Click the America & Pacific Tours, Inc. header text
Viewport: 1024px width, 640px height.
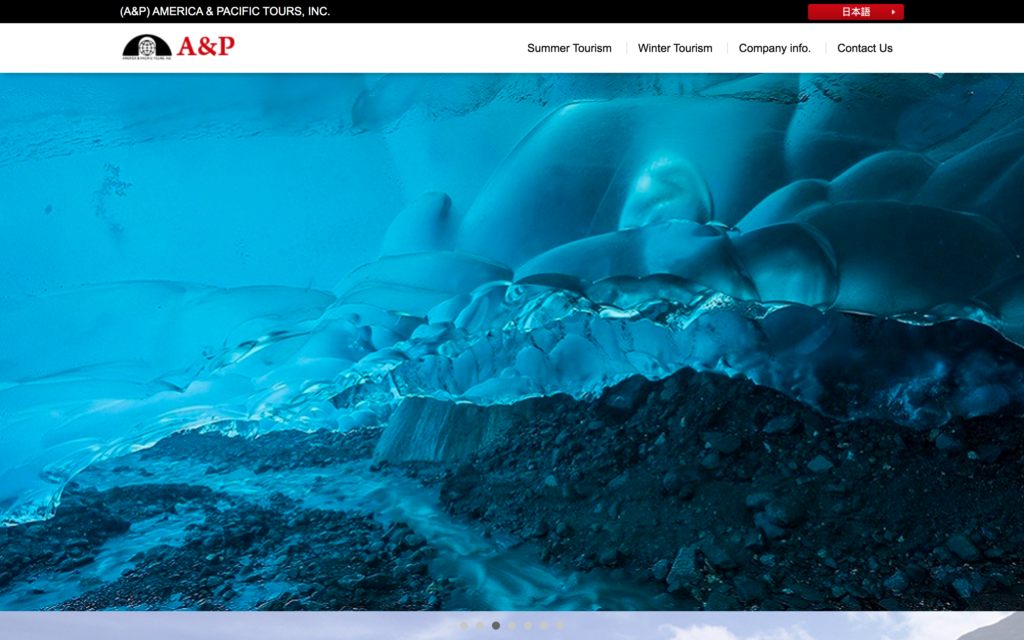point(224,12)
